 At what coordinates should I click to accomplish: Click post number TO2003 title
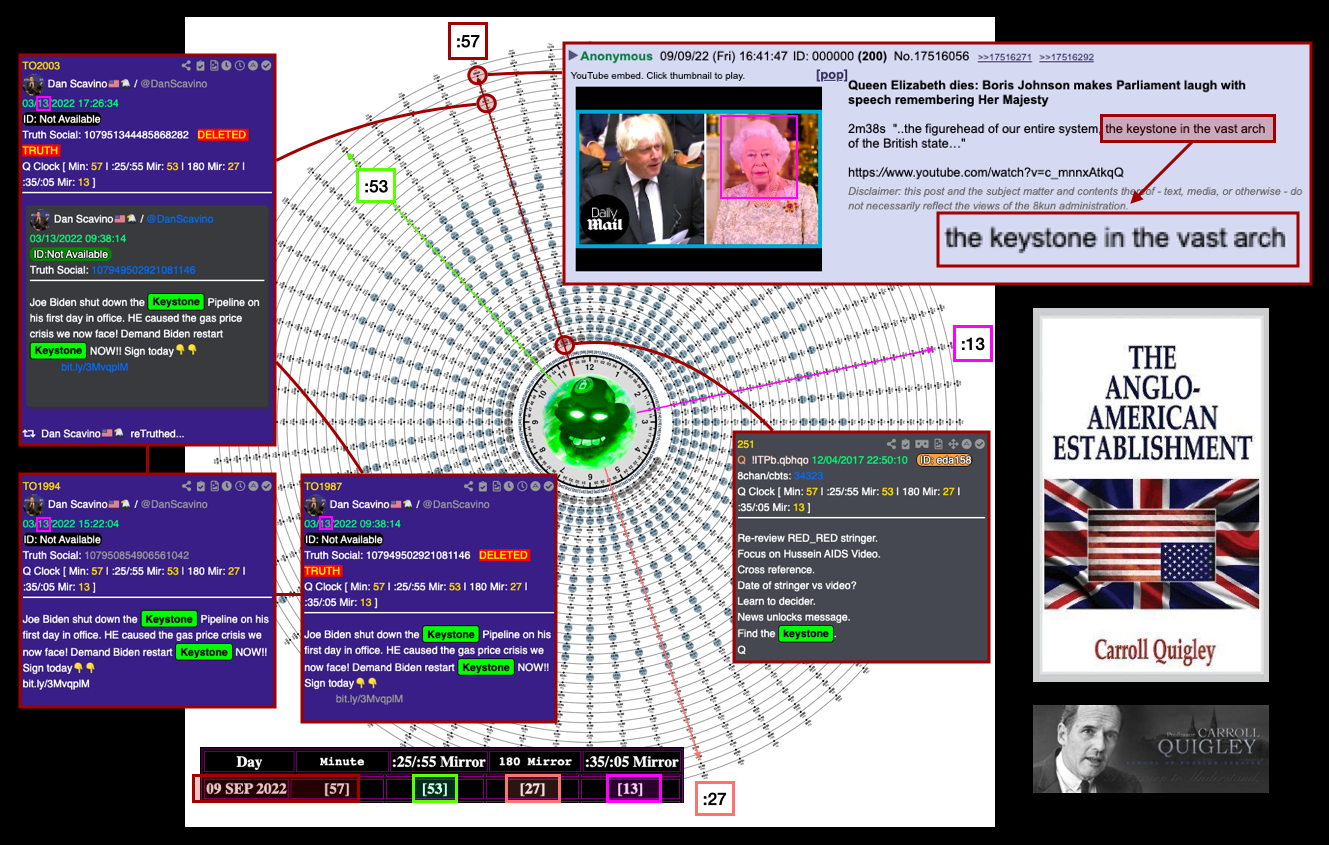click(41, 66)
